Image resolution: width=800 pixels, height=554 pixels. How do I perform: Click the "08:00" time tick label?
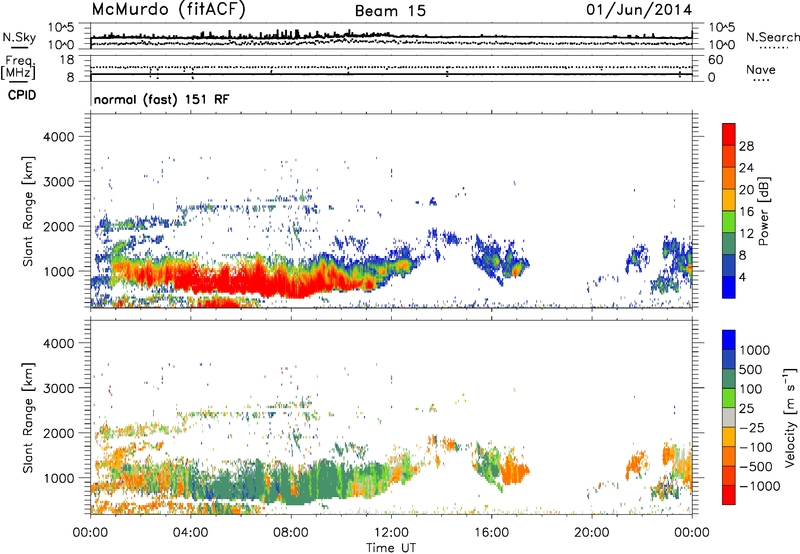[291, 533]
